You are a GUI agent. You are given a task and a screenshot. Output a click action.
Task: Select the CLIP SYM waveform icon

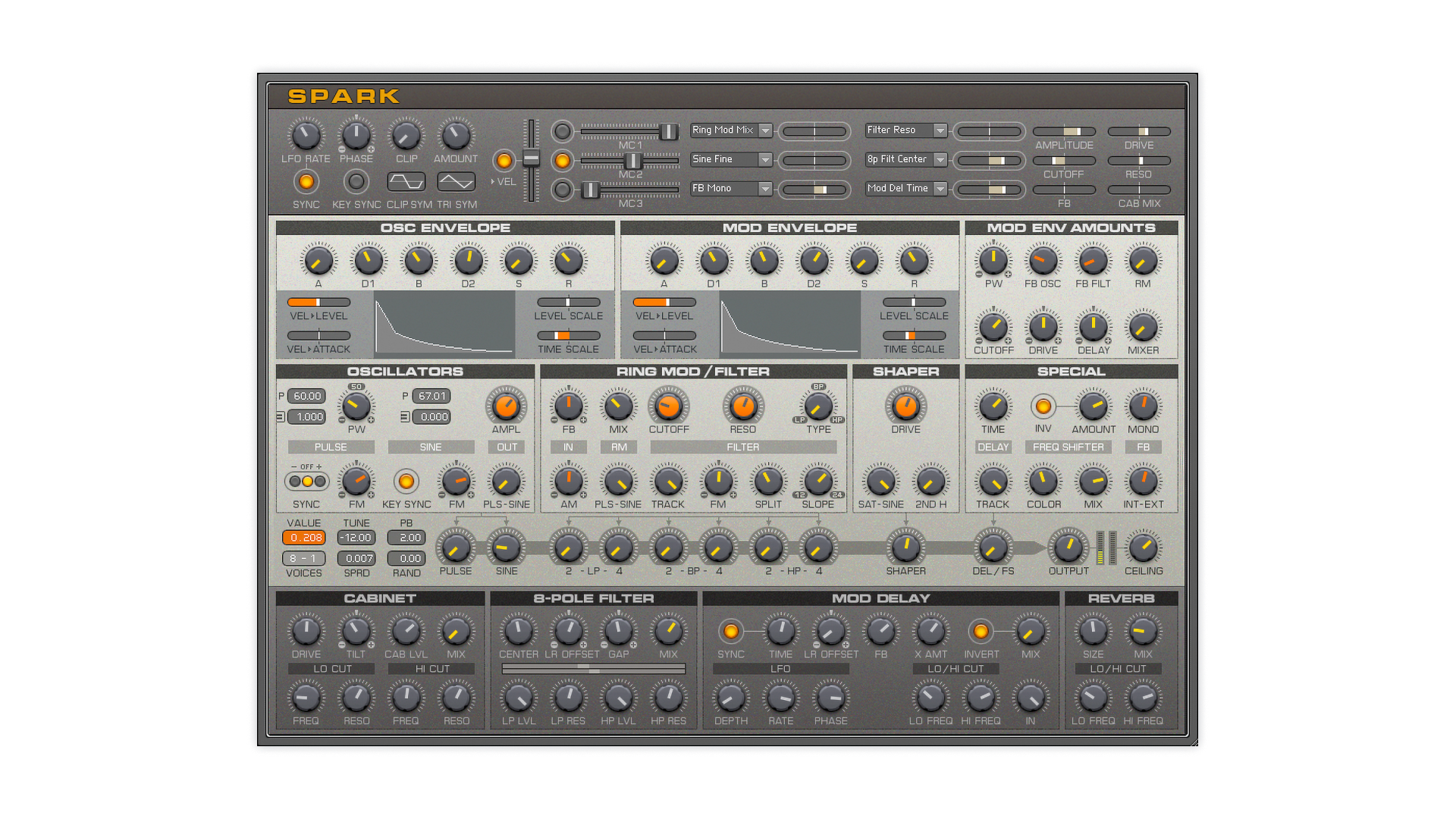(406, 182)
